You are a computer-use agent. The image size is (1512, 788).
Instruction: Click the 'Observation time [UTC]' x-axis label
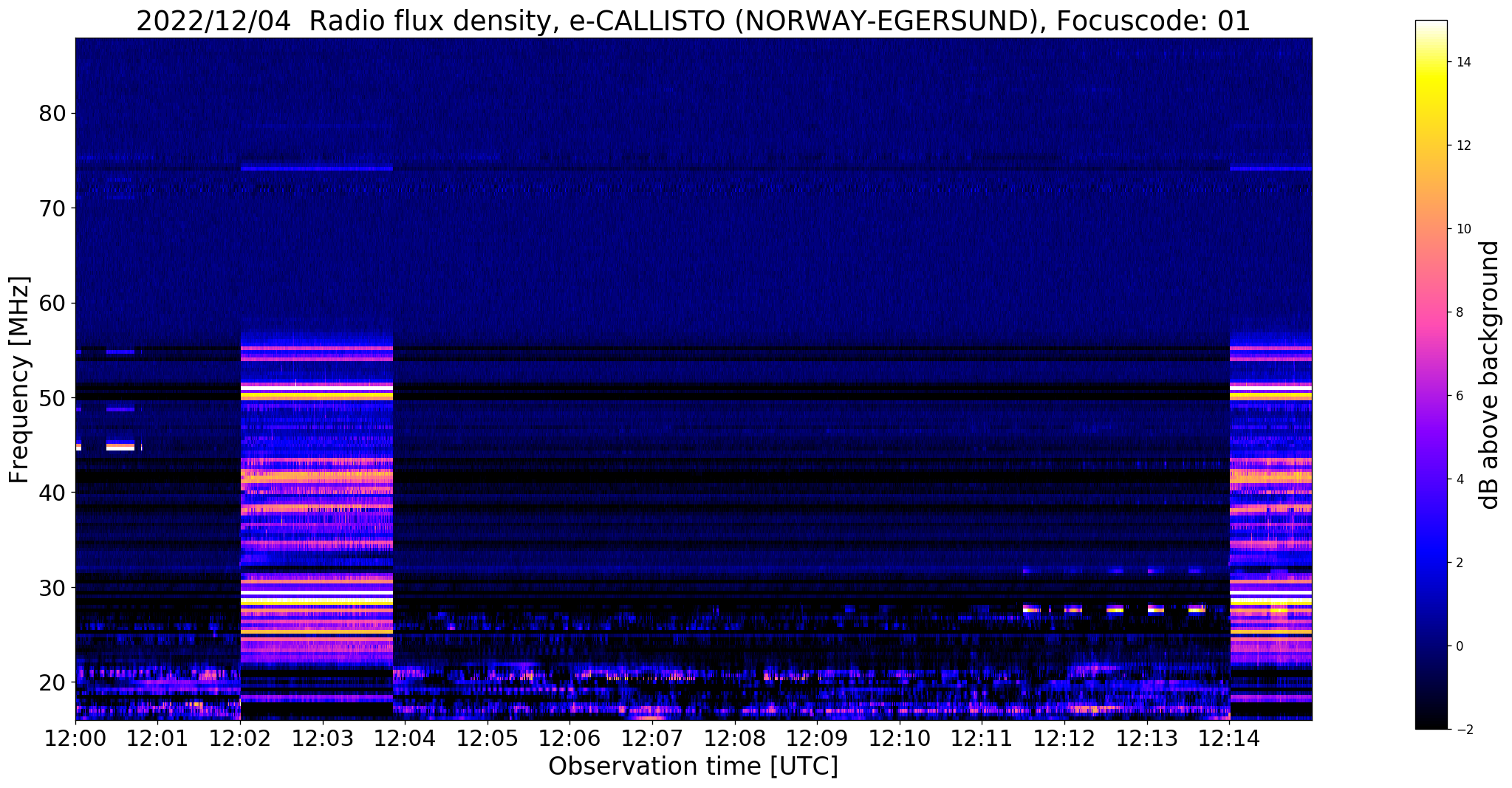pyautogui.click(x=693, y=767)
